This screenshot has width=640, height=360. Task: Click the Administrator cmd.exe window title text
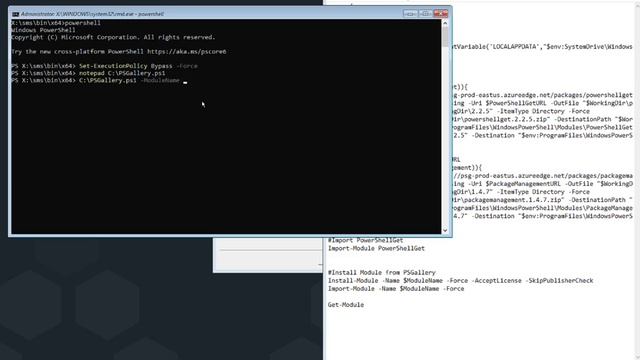pyautogui.click(x=93, y=14)
